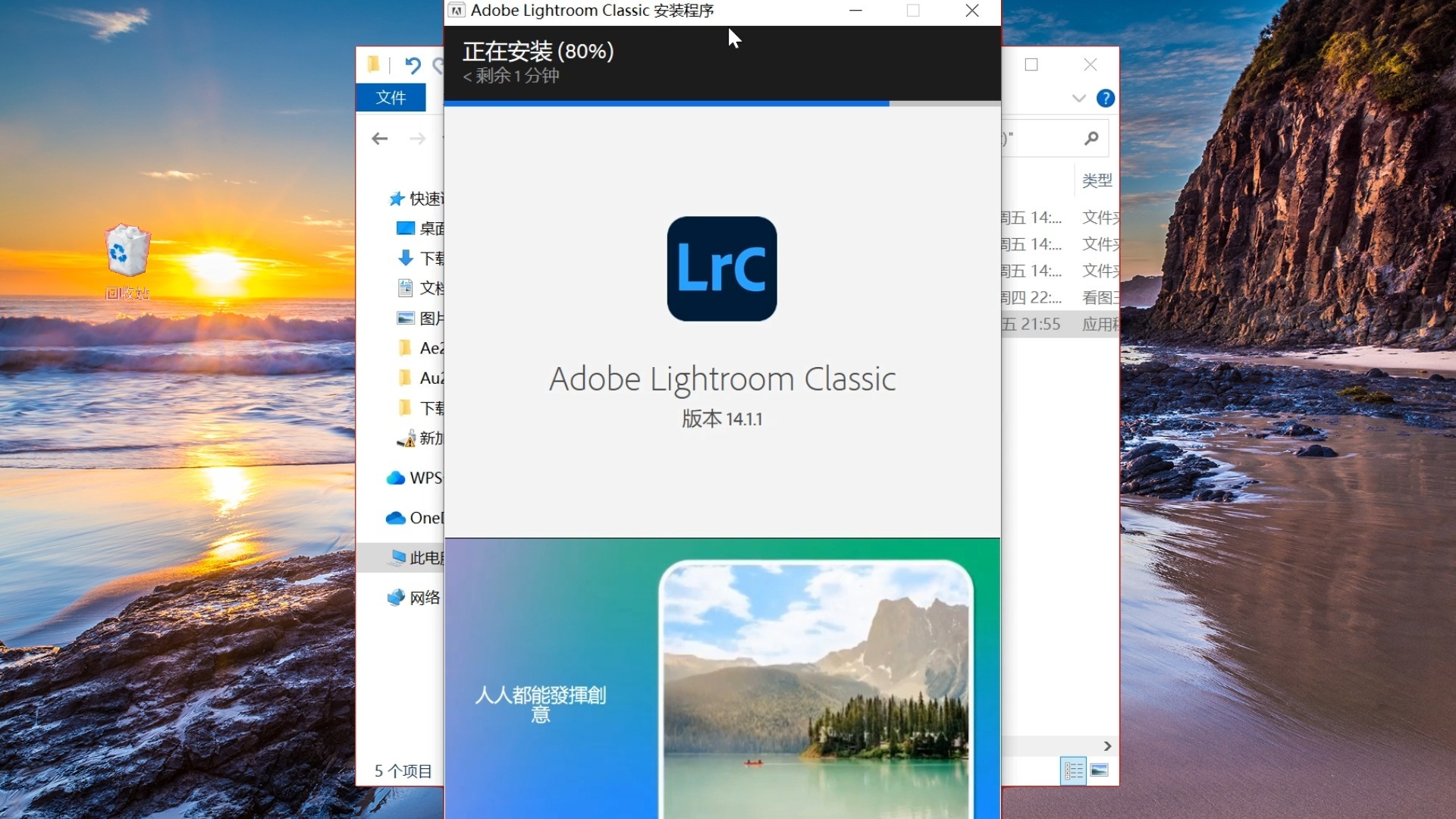Open the 文件 tab in File Explorer
Viewport: 1456px width, 819px height.
tap(391, 97)
